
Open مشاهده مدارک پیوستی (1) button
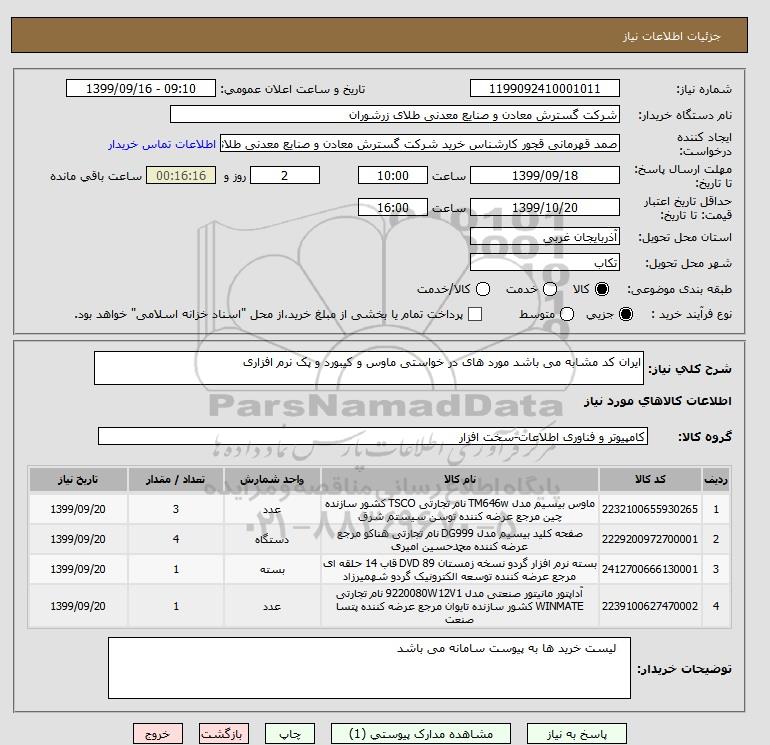click(x=421, y=734)
